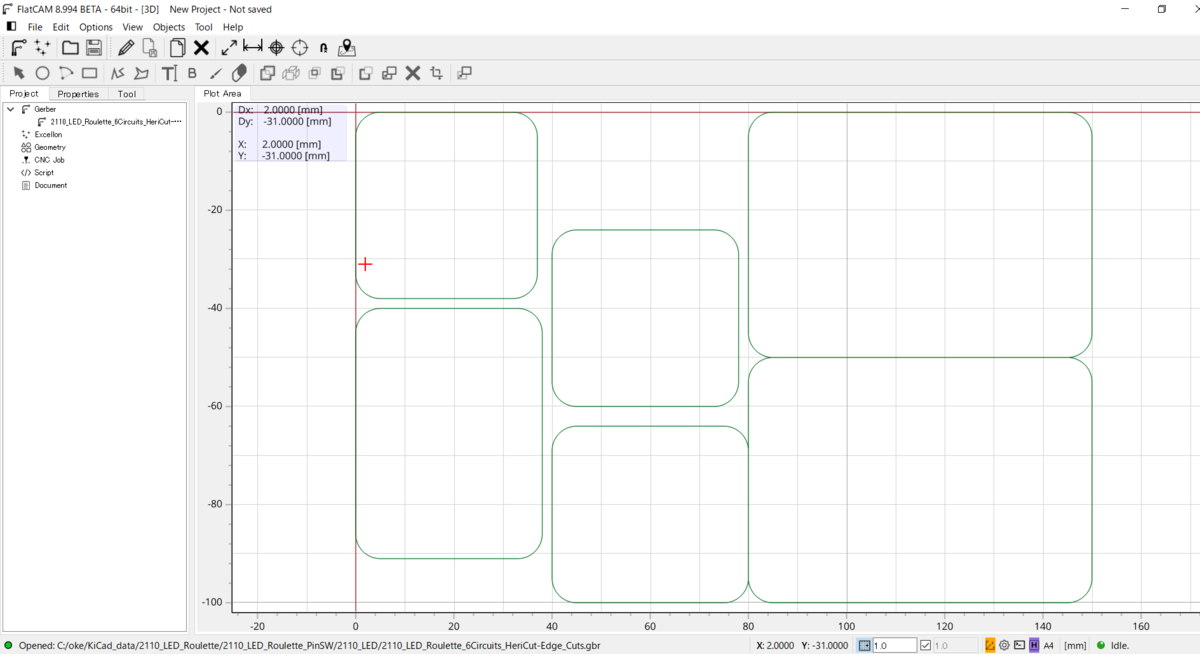Select the Geometry tree item
Image resolution: width=1200 pixels, height=654 pixels.
(50, 147)
